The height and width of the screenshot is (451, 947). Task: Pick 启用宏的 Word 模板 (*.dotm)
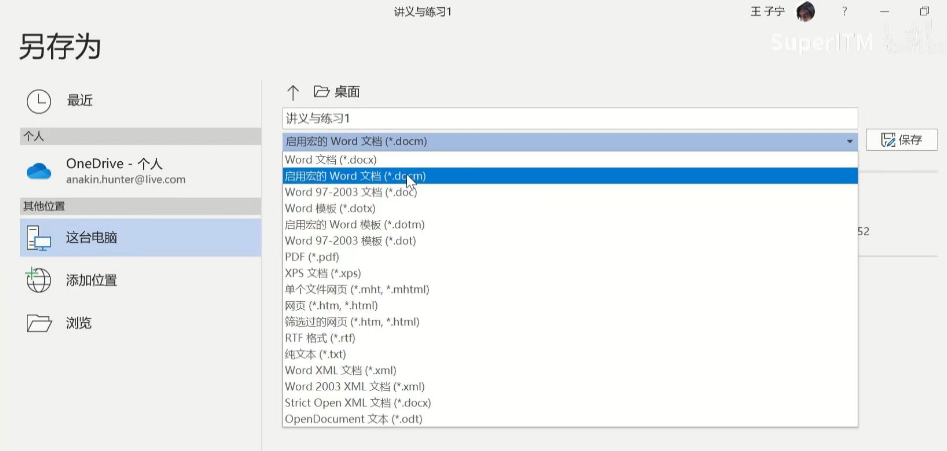pos(570,225)
